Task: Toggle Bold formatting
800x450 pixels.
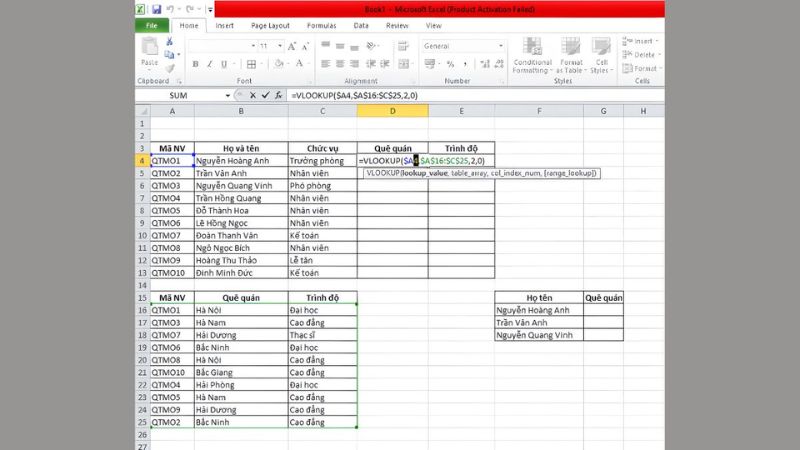Action: 195,64
